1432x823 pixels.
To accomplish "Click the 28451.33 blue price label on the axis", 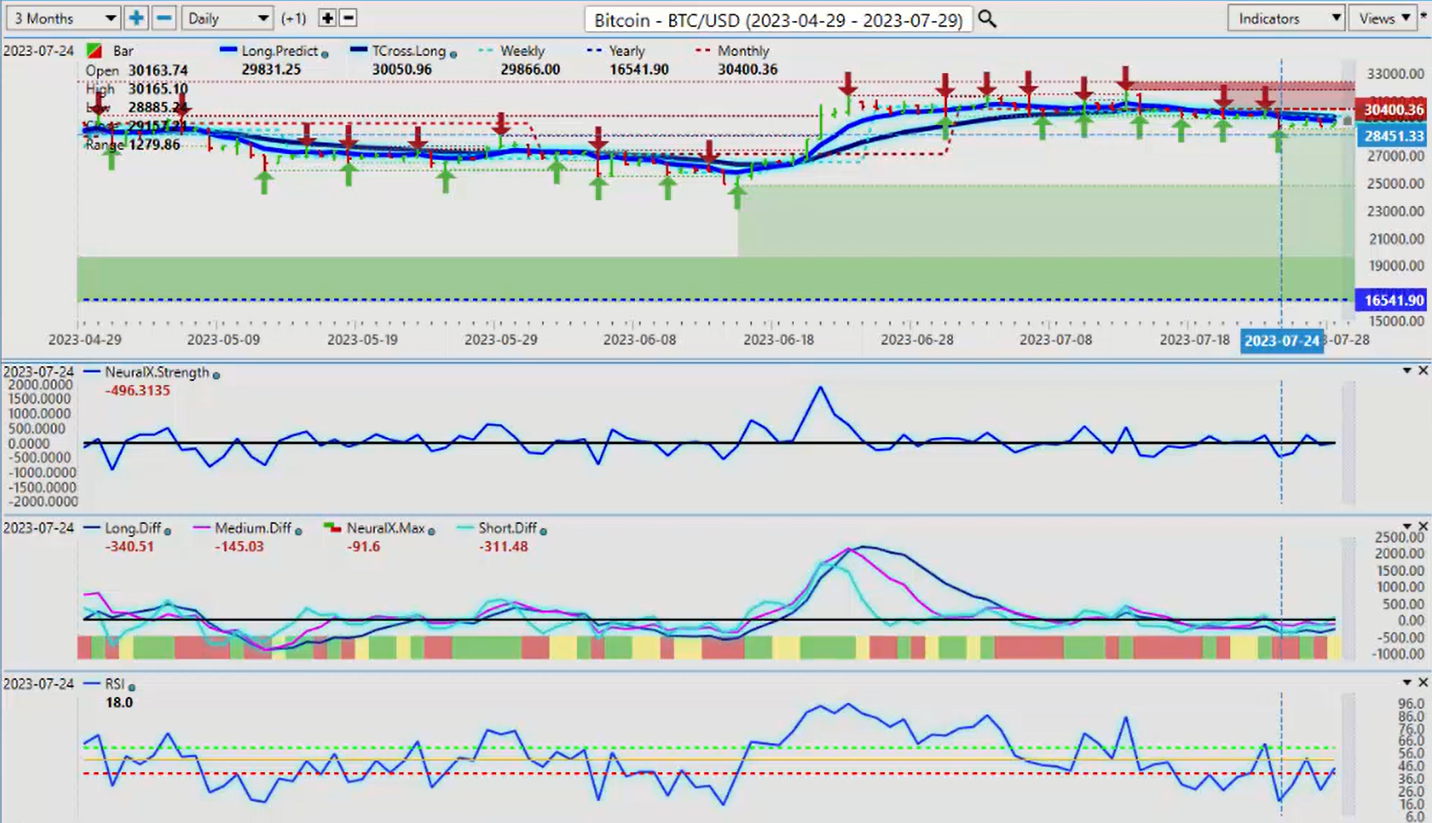I will (1391, 136).
